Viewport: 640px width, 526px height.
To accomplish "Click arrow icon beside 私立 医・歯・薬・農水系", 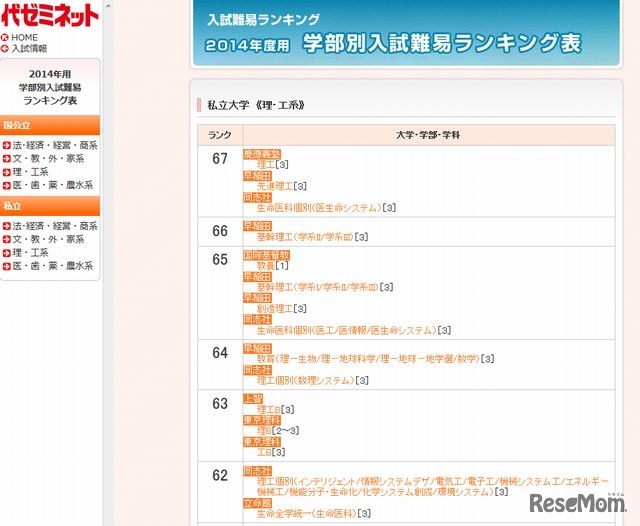I will pos(7,266).
